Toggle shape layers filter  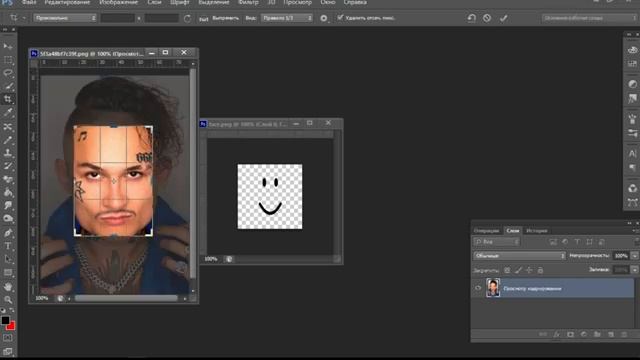589,242
